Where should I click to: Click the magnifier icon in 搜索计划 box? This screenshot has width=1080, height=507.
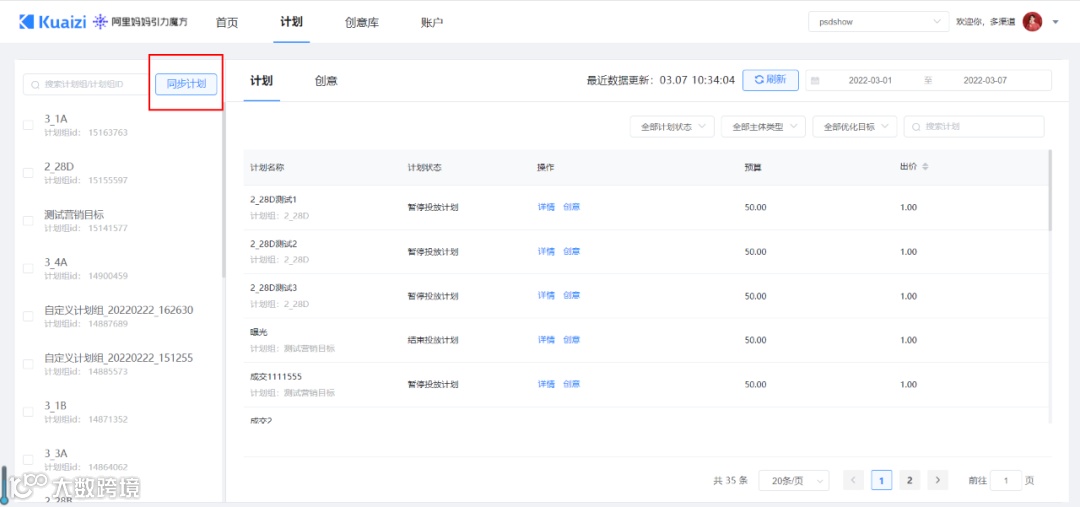(x=916, y=127)
